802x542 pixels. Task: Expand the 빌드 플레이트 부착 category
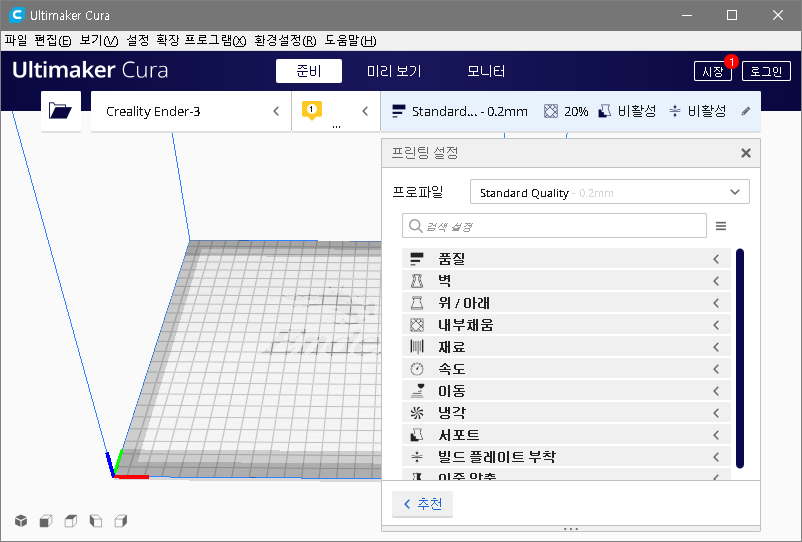point(566,457)
